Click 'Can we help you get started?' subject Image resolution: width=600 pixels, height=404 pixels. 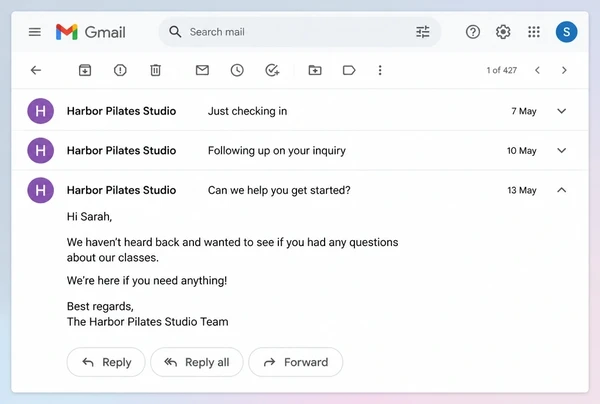point(279,190)
